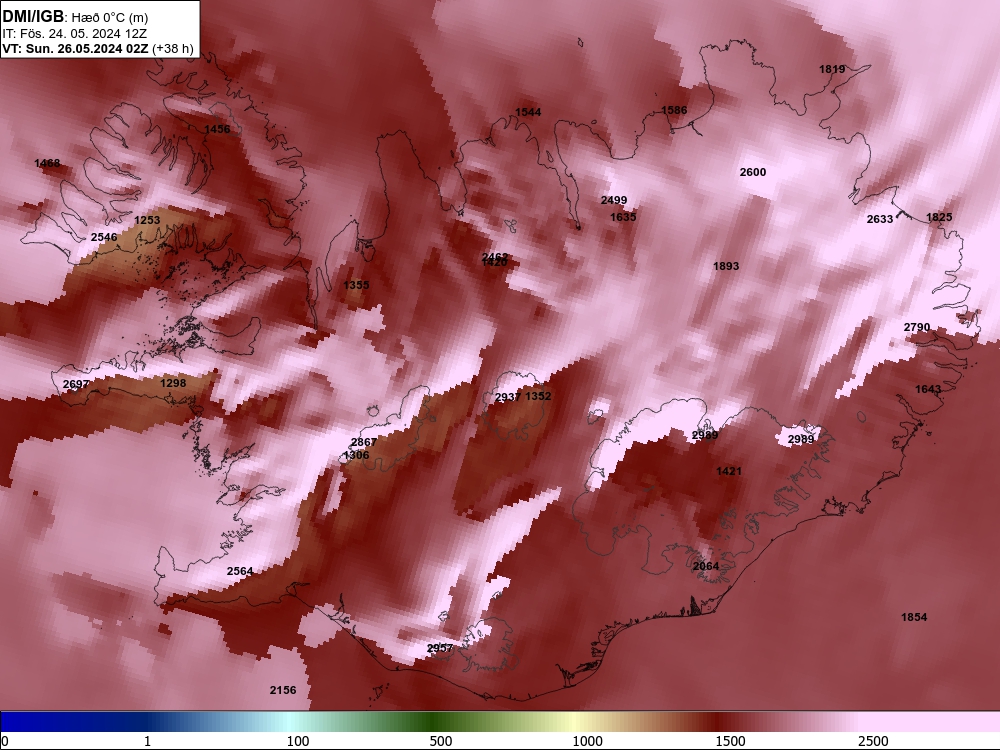Click the 1643 height label
The image size is (1000, 750).
click(x=928, y=390)
